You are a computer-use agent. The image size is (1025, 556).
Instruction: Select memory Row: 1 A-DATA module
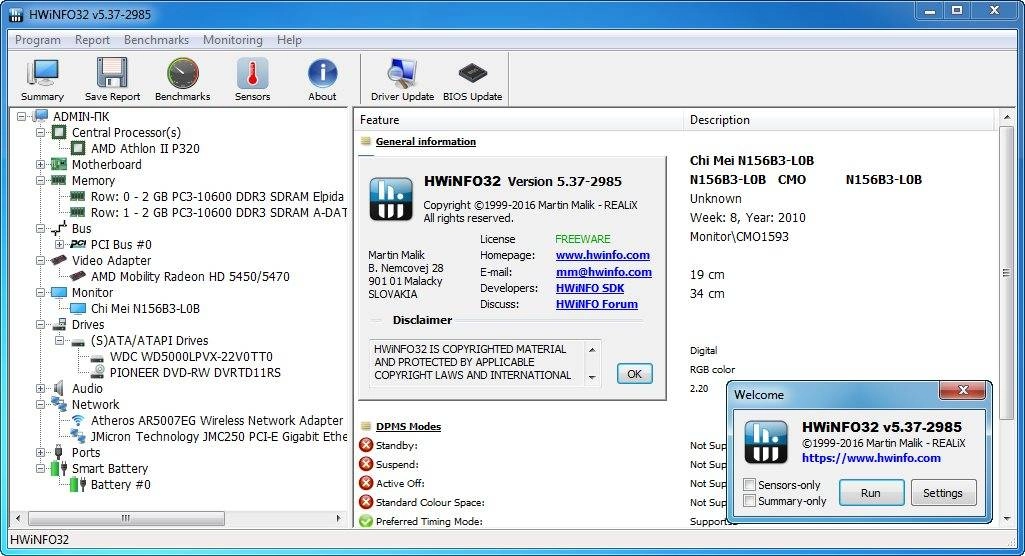[x=218, y=212]
